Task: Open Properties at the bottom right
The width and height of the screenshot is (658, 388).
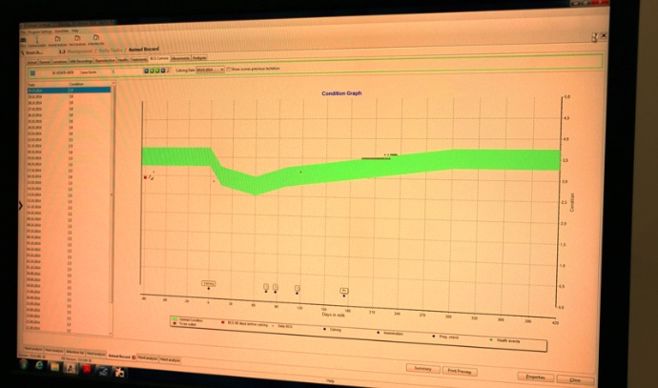Action: click(535, 377)
